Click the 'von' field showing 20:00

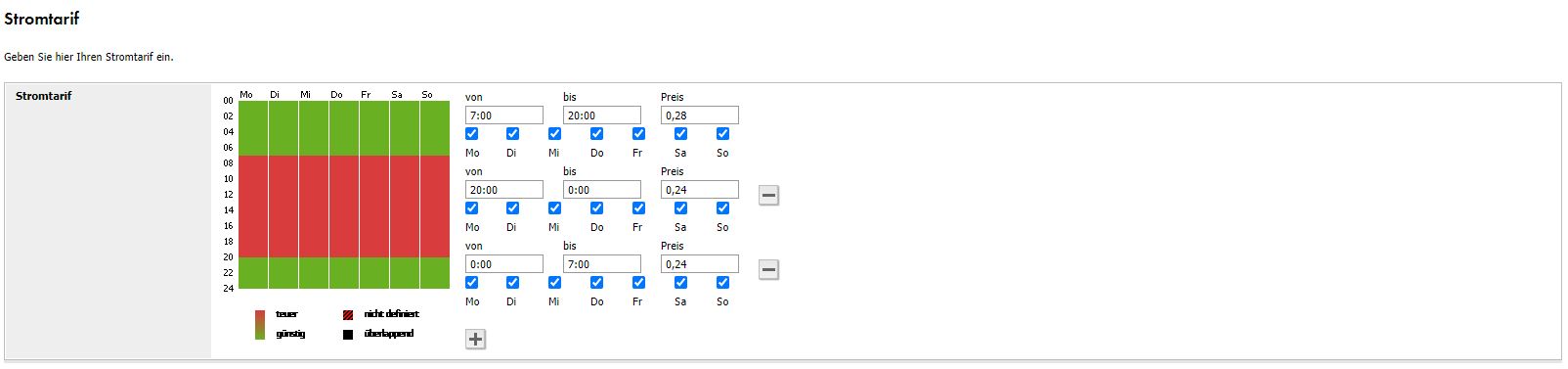(x=504, y=190)
